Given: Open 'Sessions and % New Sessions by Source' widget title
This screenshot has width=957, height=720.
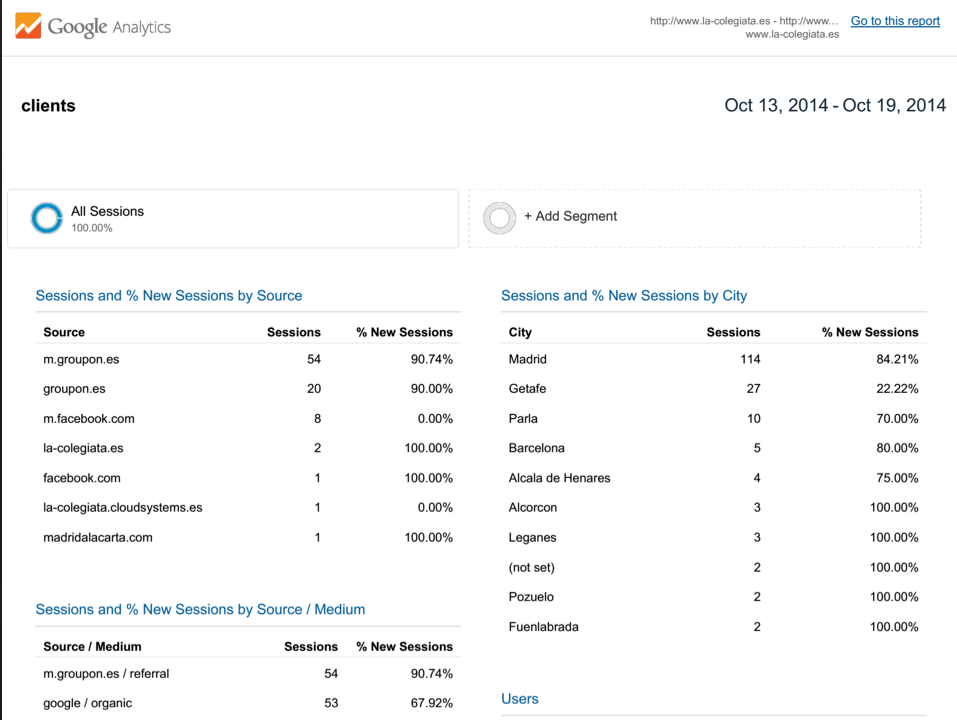Looking at the screenshot, I should pyautogui.click(x=169, y=295).
